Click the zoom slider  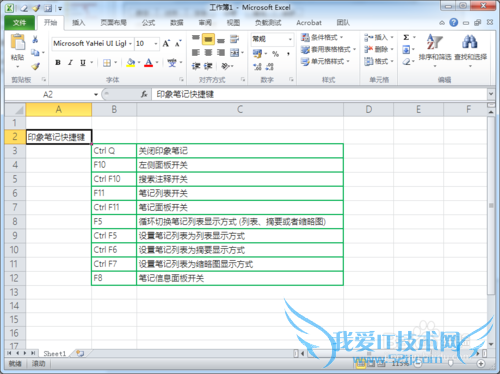point(450,364)
